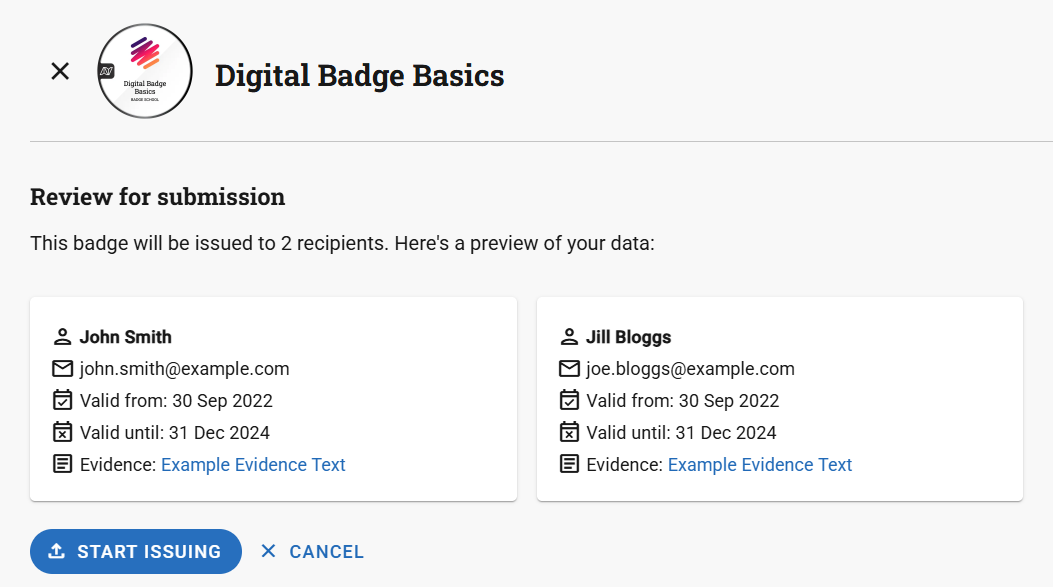Click the envelope icon for john.smith@example.com

tap(63, 369)
